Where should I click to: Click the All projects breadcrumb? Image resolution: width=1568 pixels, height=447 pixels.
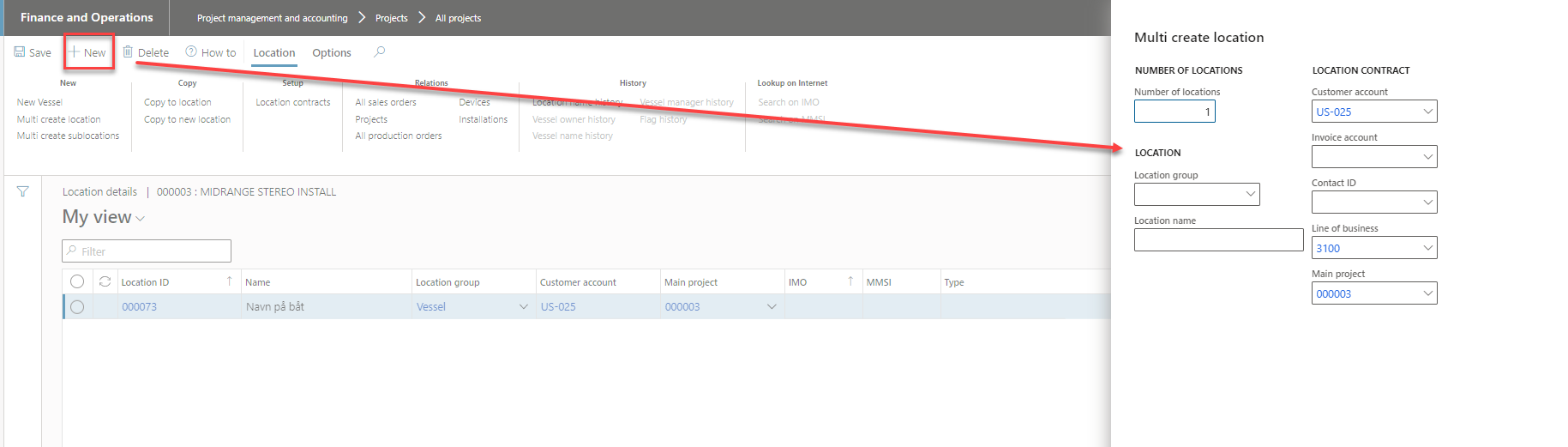pyautogui.click(x=458, y=18)
